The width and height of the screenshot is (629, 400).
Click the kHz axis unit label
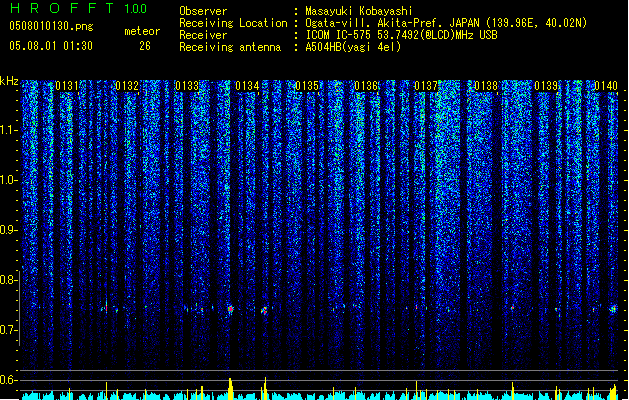point(9,81)
